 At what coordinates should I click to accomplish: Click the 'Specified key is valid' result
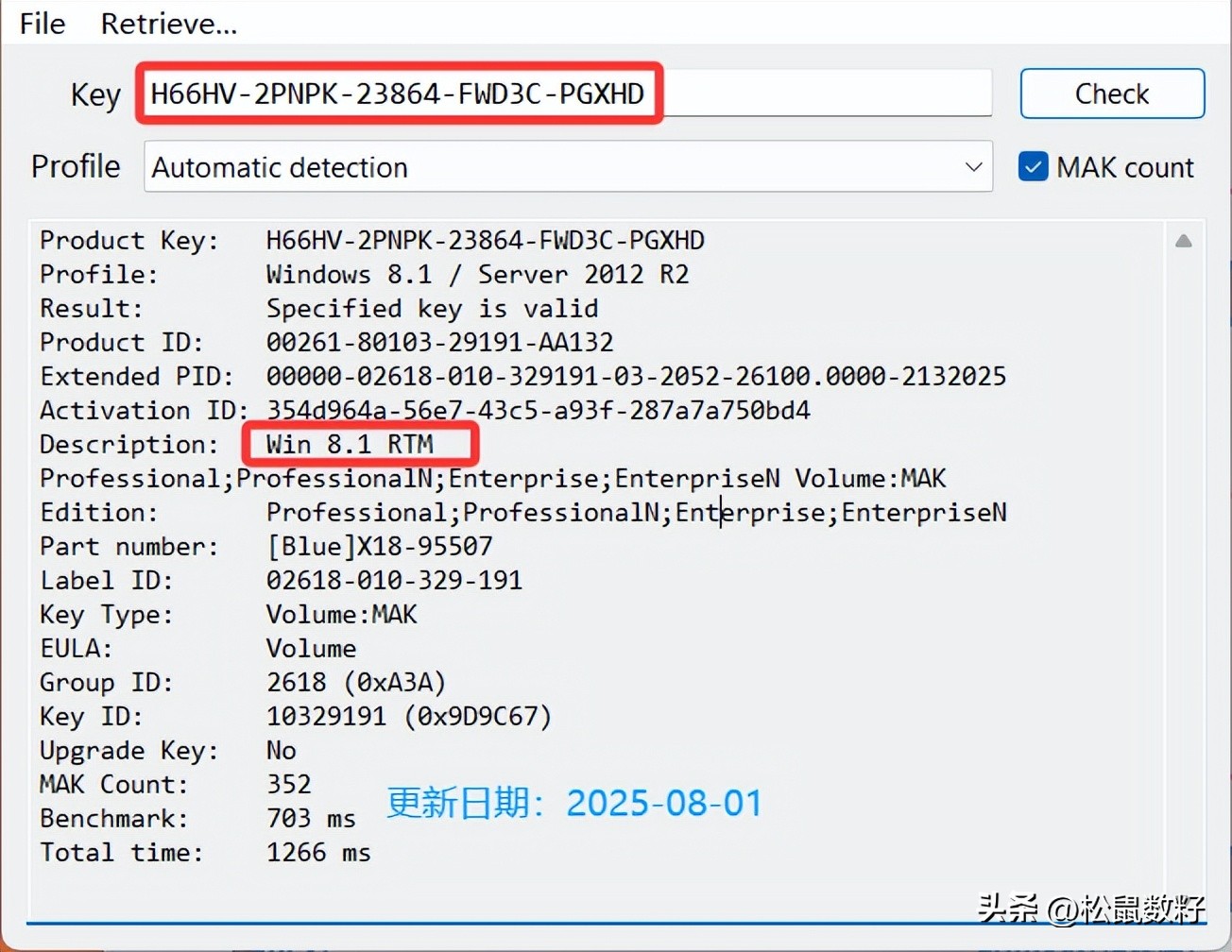[432, 309]
